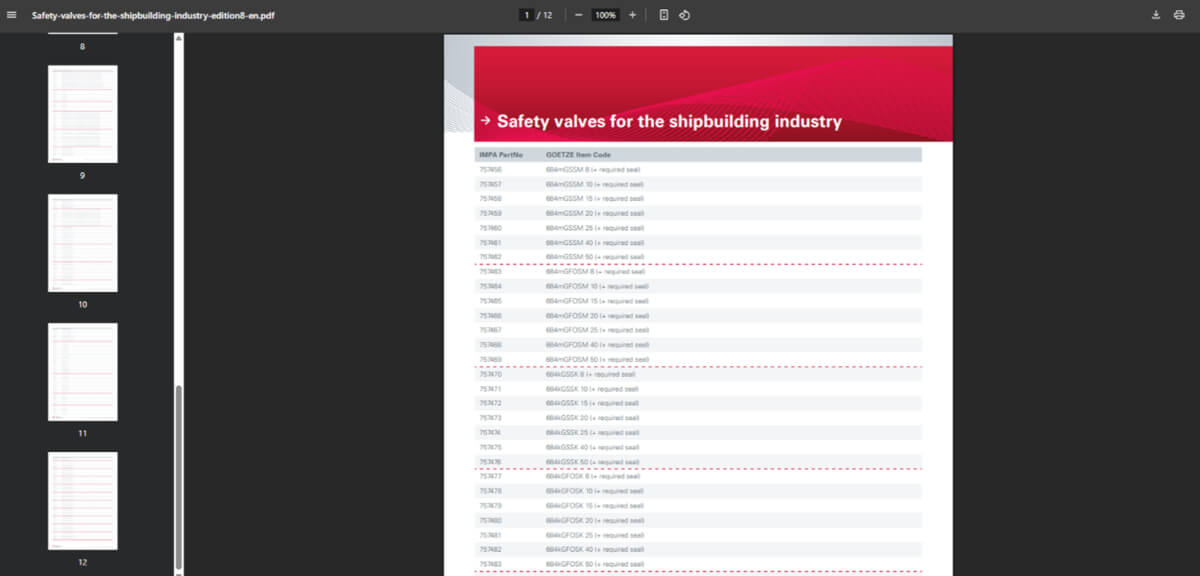Screen dimensions: 1200x576
Task: Click the thumbnail sidebar scrollbar handle
Action: pos(179,472)
